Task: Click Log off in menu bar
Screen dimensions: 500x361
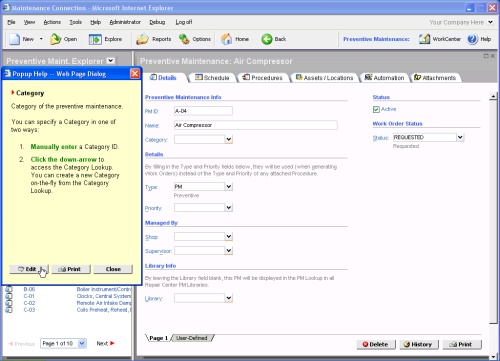Action: [x=184, y=22]
